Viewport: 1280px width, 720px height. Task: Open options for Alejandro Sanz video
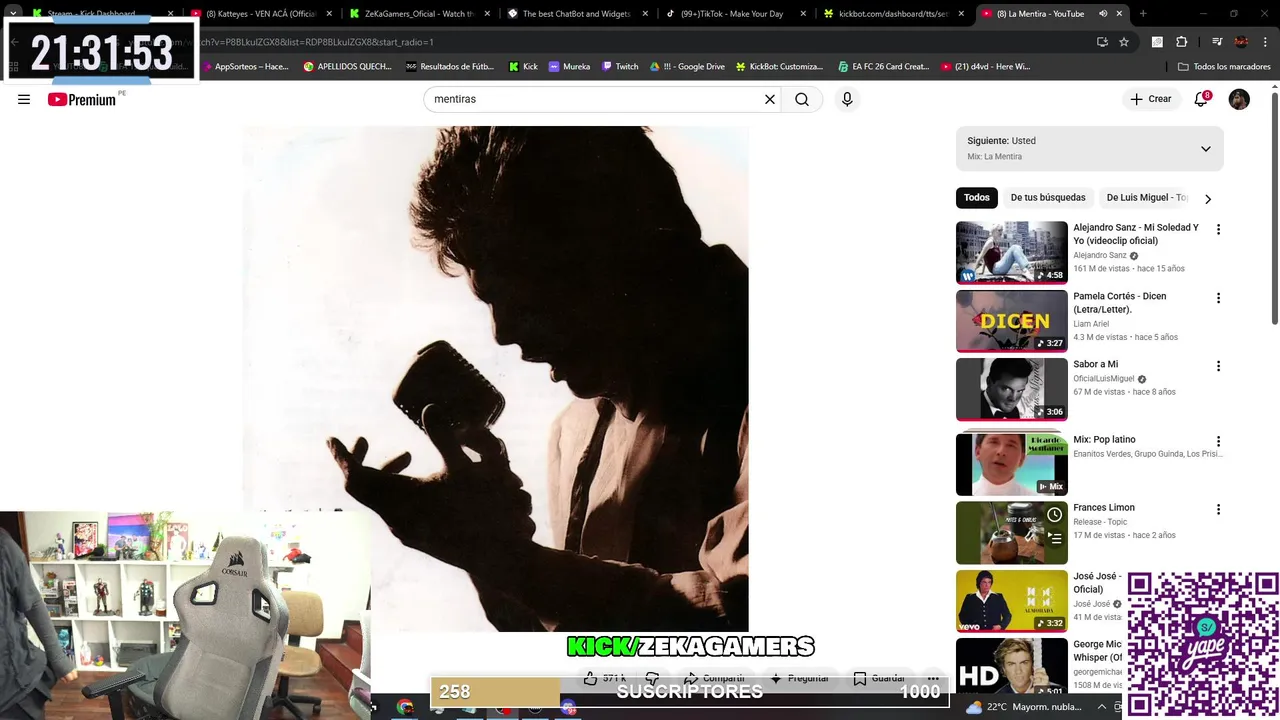tap(1218, 229)
